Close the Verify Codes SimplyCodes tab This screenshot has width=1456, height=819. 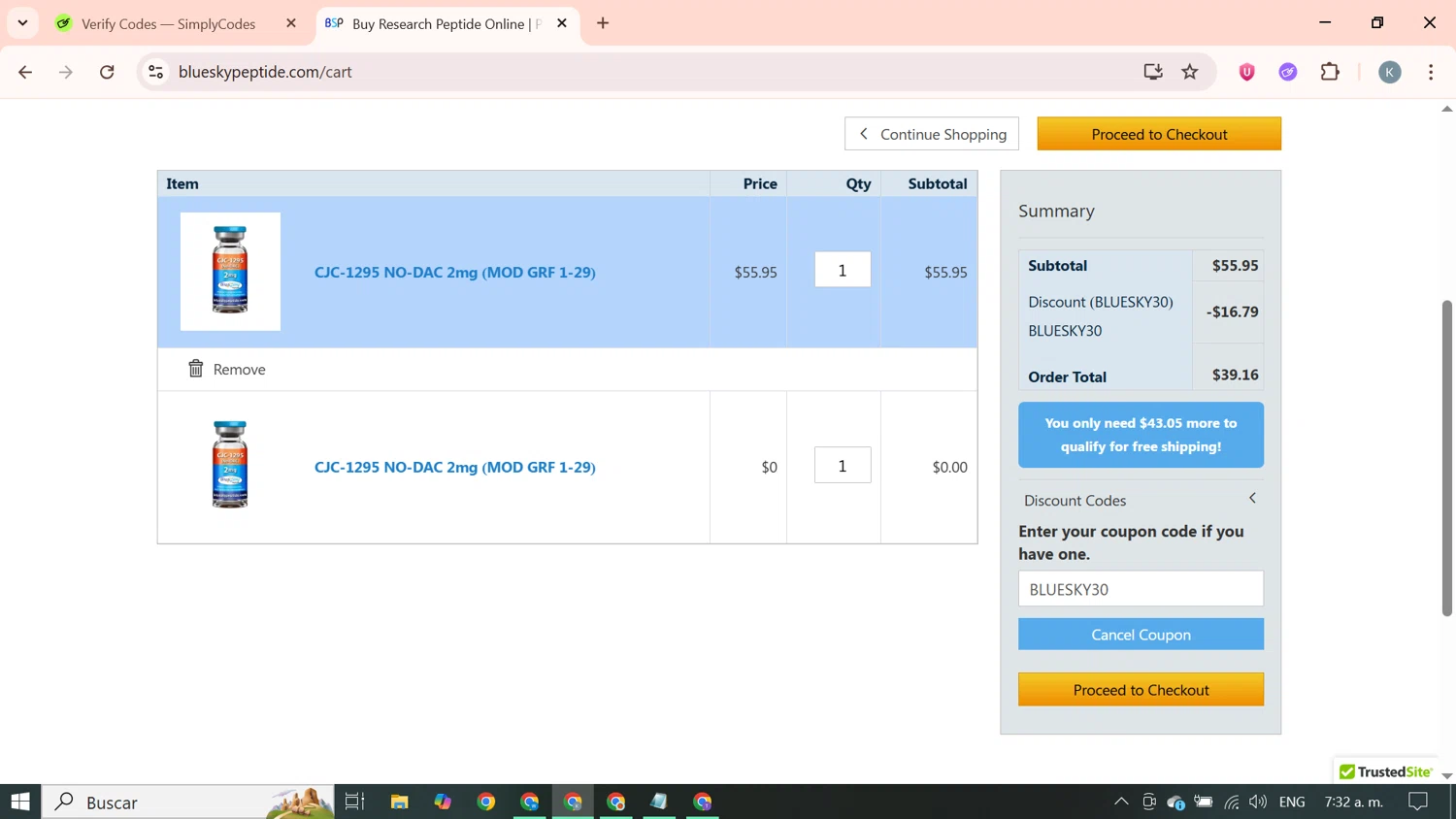click(x=291, y=23)
